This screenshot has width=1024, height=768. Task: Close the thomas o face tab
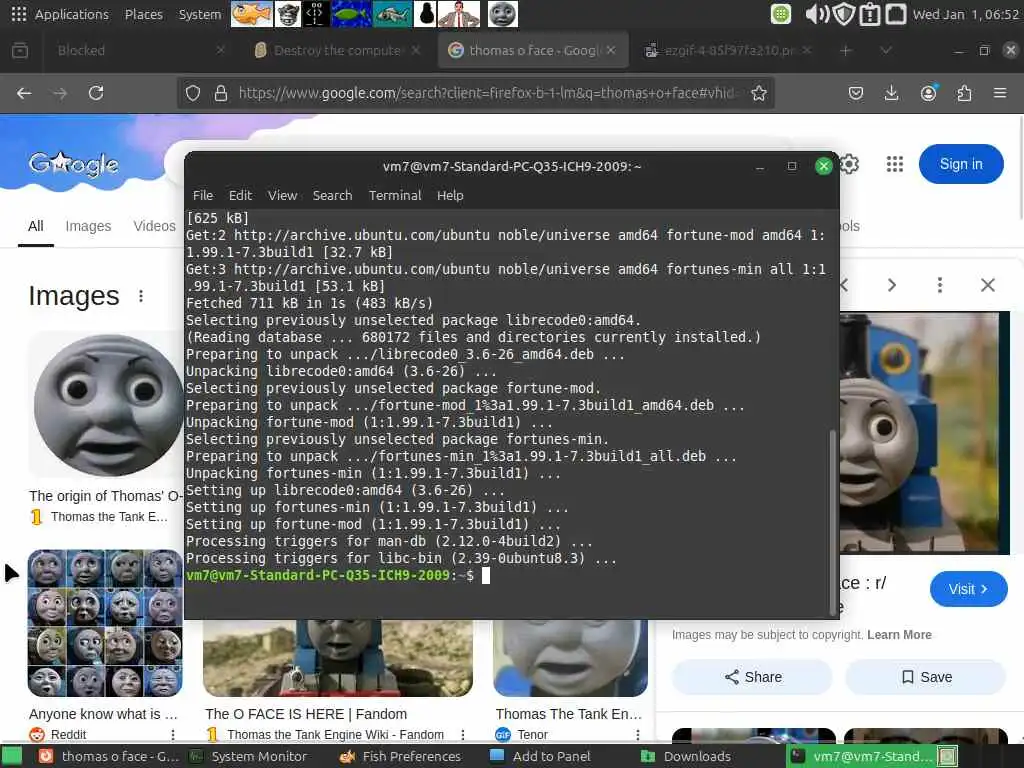pyautogui.click(x=611, y=50)
